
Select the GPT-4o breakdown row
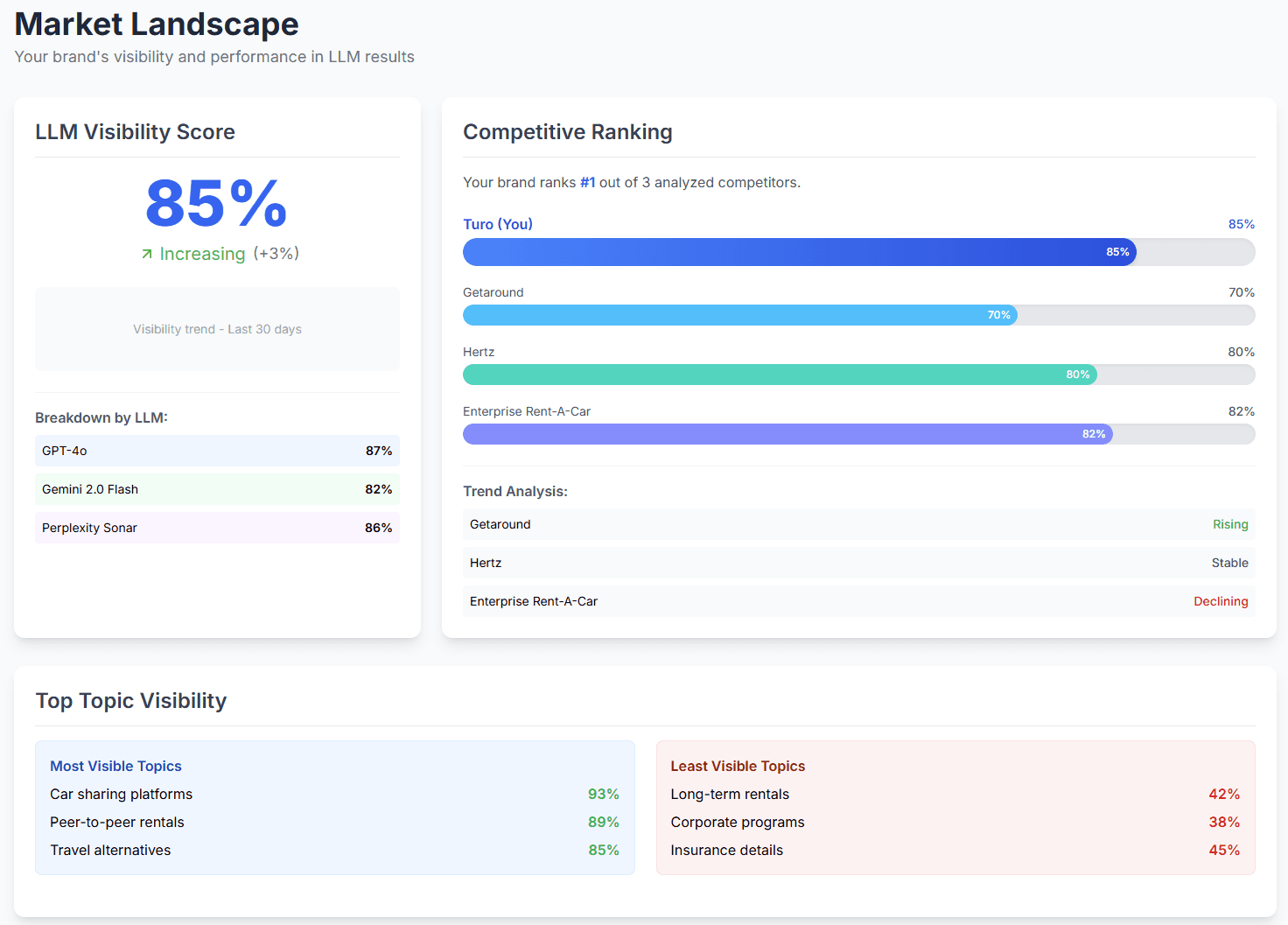pyautogui.click(x=217, y=451)
